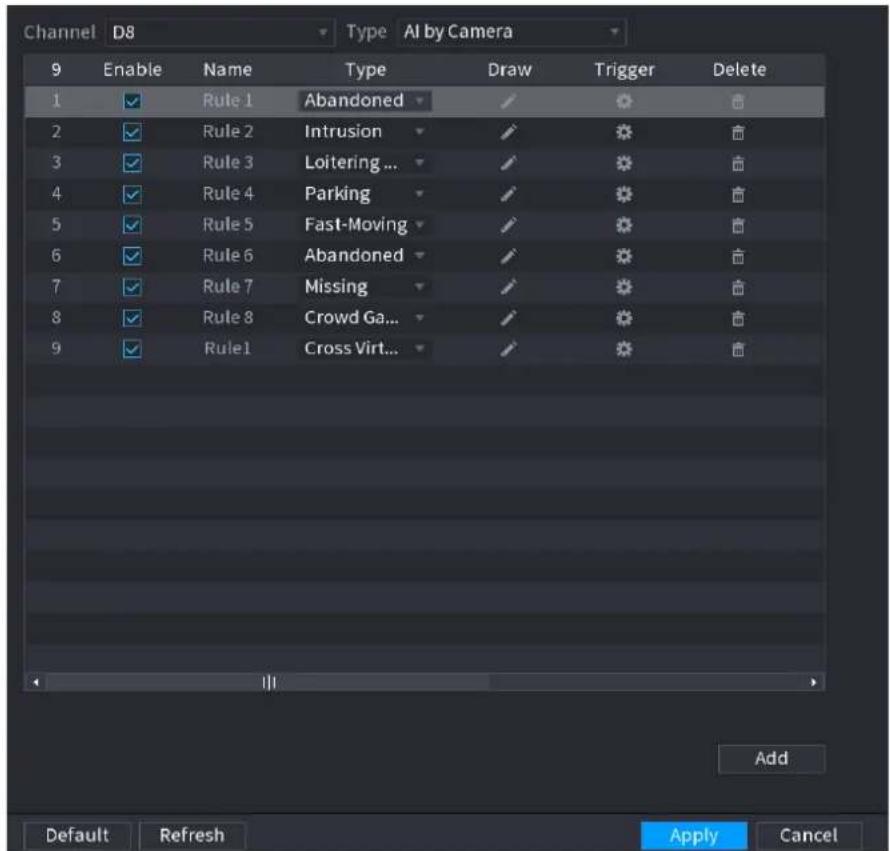Toggle Rule 4 enable checkbox
The height and width of the screenshot is (851, 890).
[x=132, y=195]
